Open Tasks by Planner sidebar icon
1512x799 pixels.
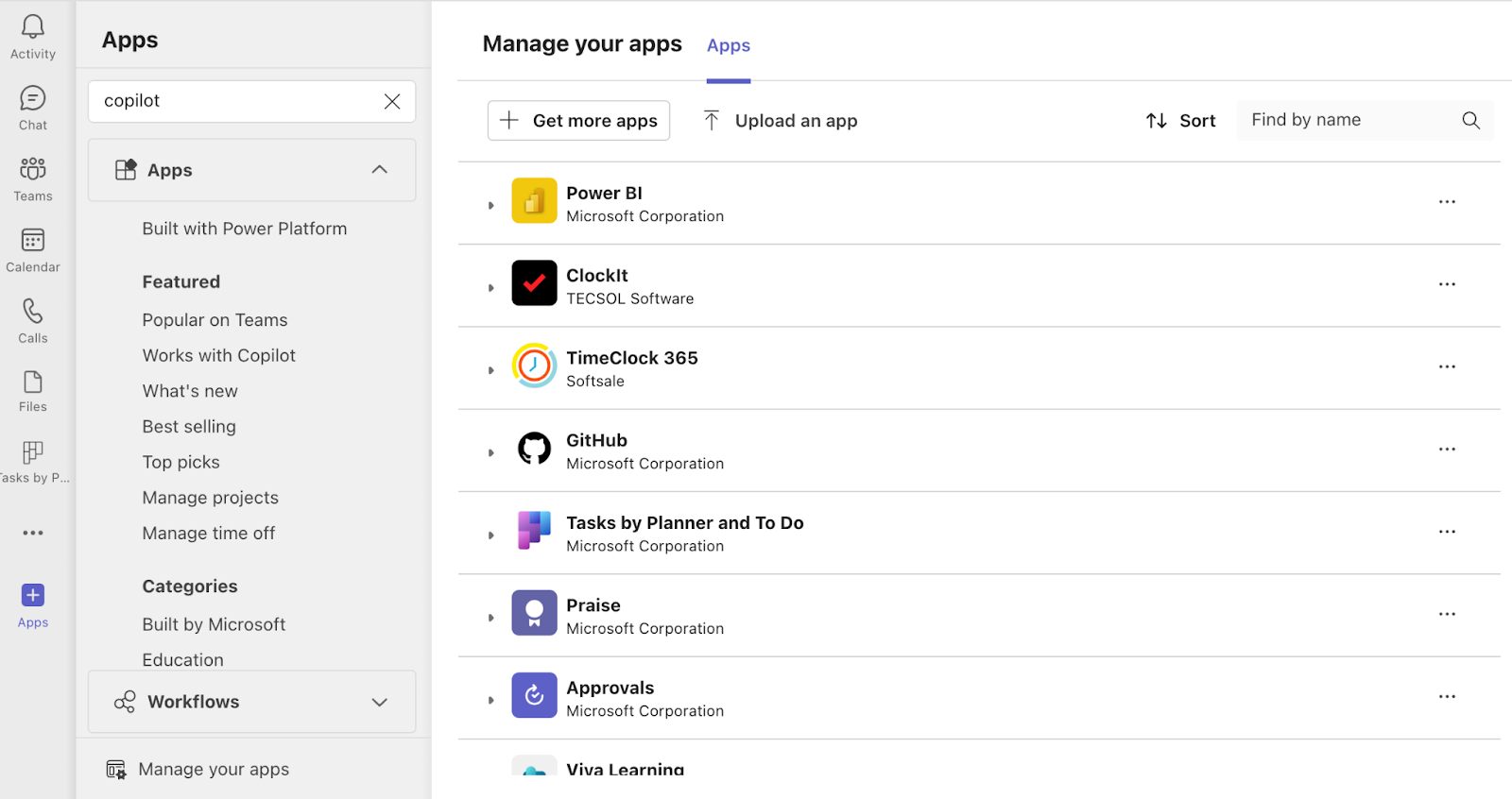tap(33, 452)
